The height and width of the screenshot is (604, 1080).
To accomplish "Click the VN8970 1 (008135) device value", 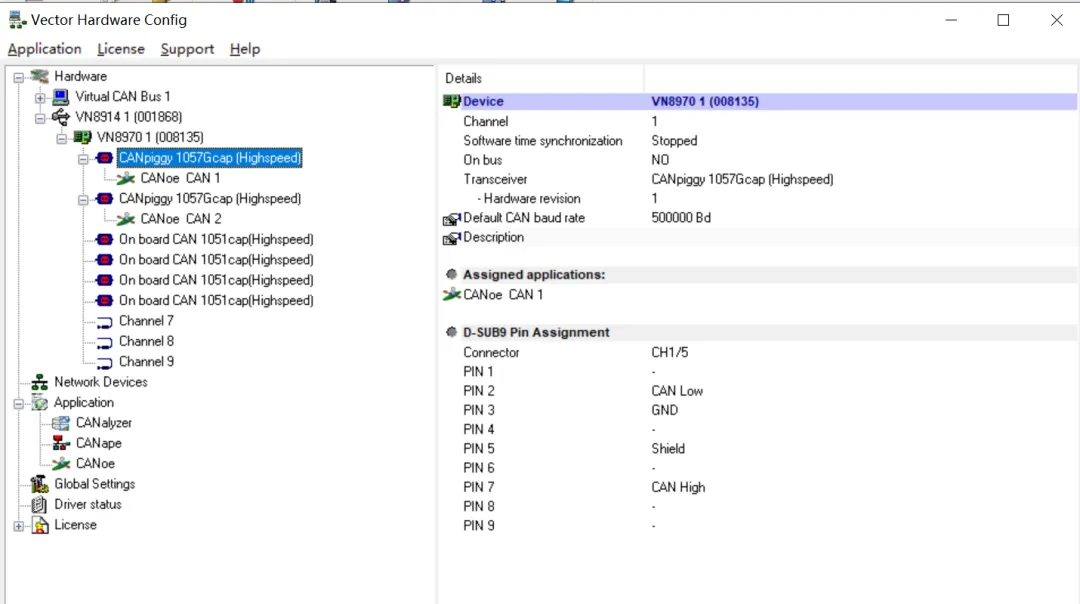I will [x=705, y=101].
